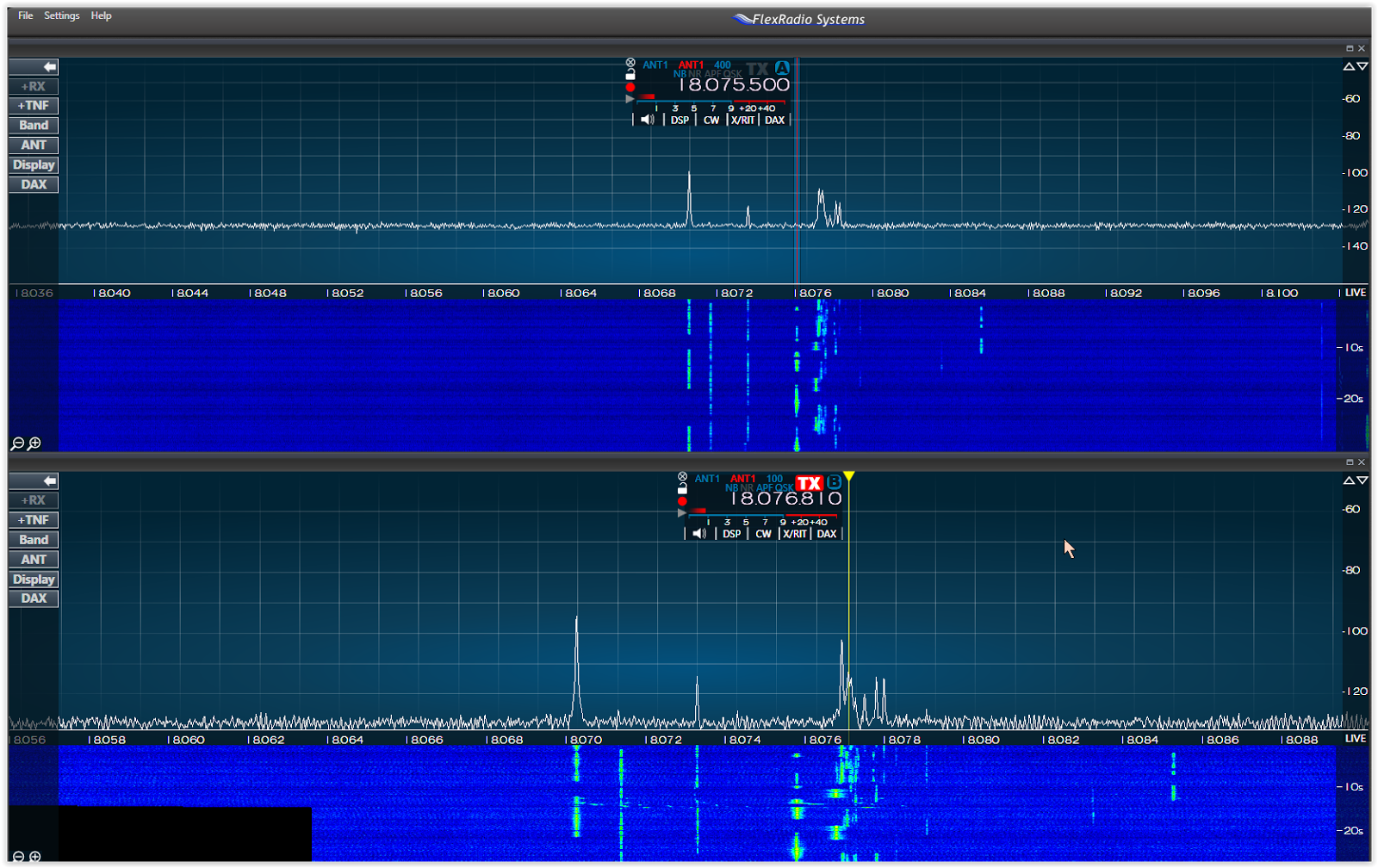Click the red record dot on slice A flag
The height and width of the screenshot is (868, 1378).
pyautogui.click(x=630, y=87)
